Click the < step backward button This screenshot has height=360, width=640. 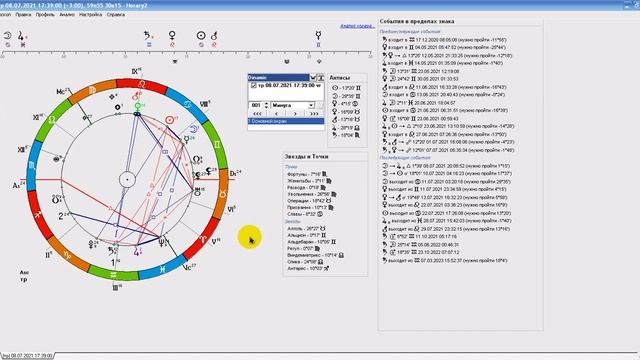click(x=276, y=113)
